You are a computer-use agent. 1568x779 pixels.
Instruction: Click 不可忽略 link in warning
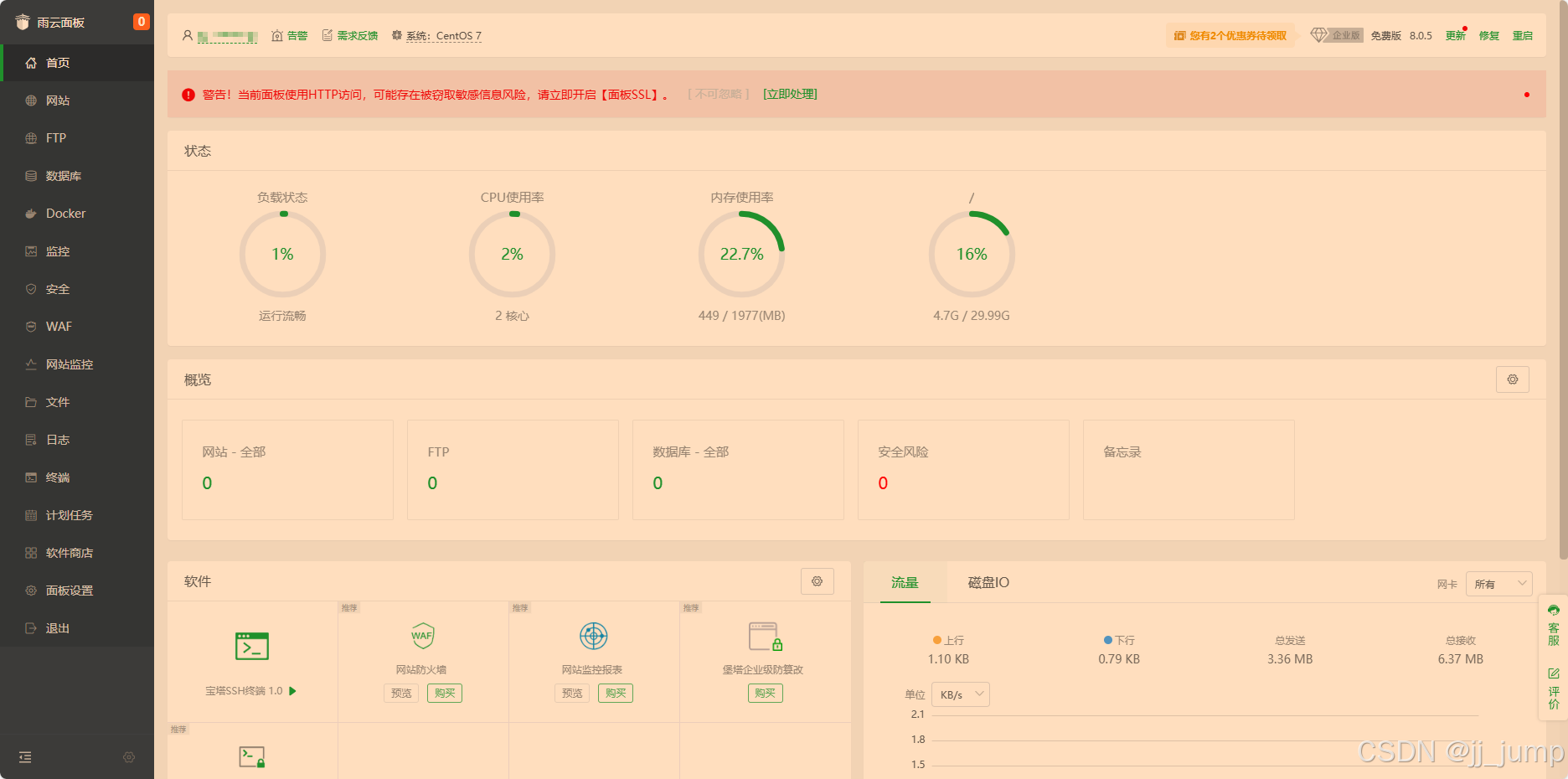719,94
